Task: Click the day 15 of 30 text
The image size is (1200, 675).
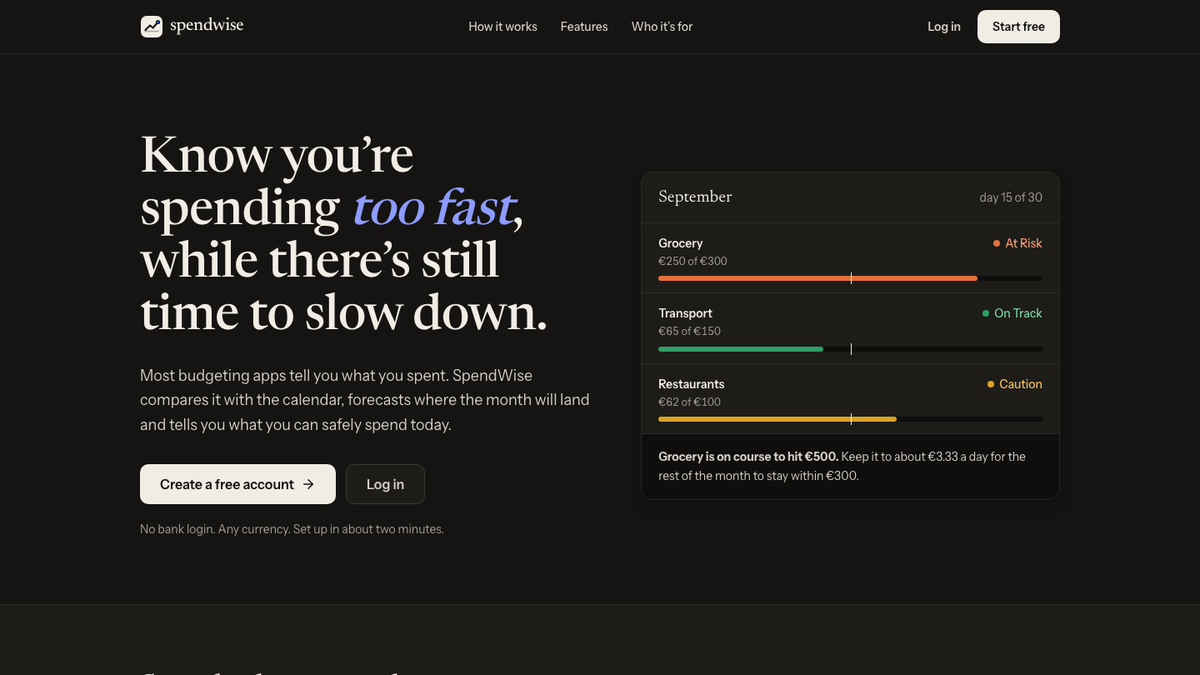Action: (1010, 197)
